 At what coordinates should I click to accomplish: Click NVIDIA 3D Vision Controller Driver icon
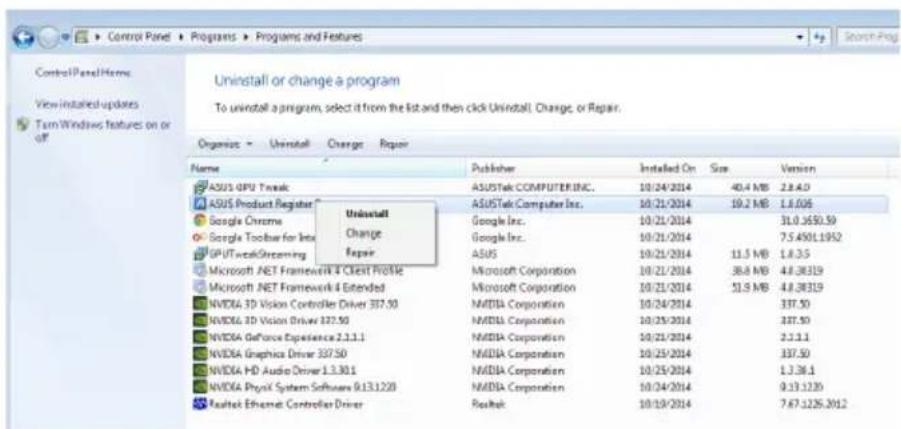(x=200, y=304)
